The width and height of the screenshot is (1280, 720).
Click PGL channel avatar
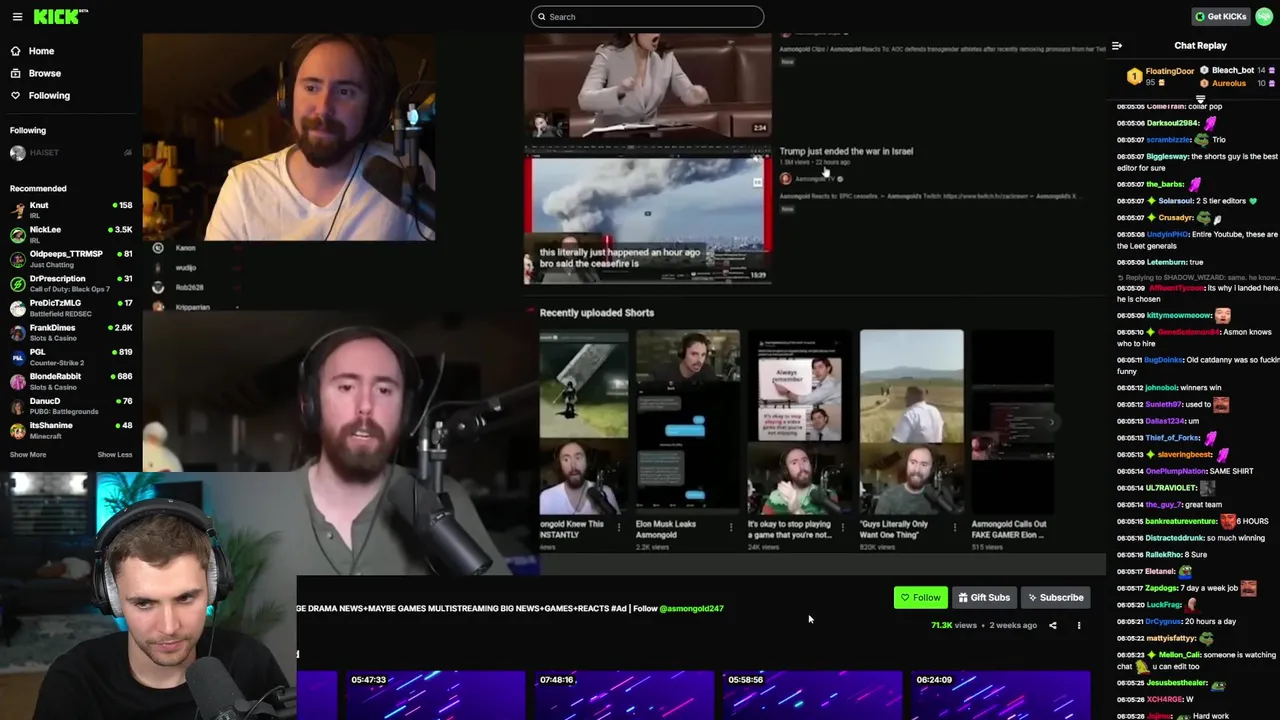click(x=18, y=356)
